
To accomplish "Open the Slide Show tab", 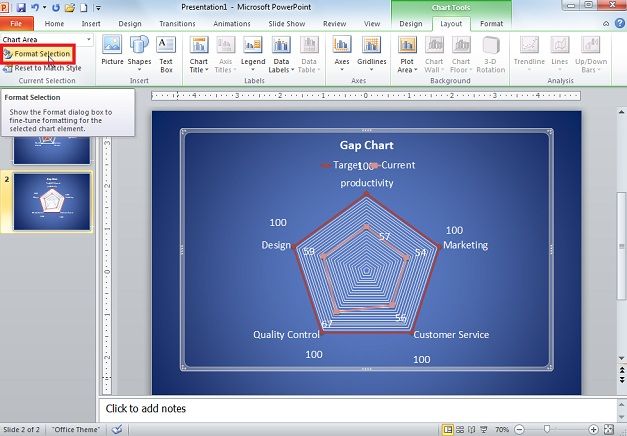I will pyautogui.click(x=287, y=24).
